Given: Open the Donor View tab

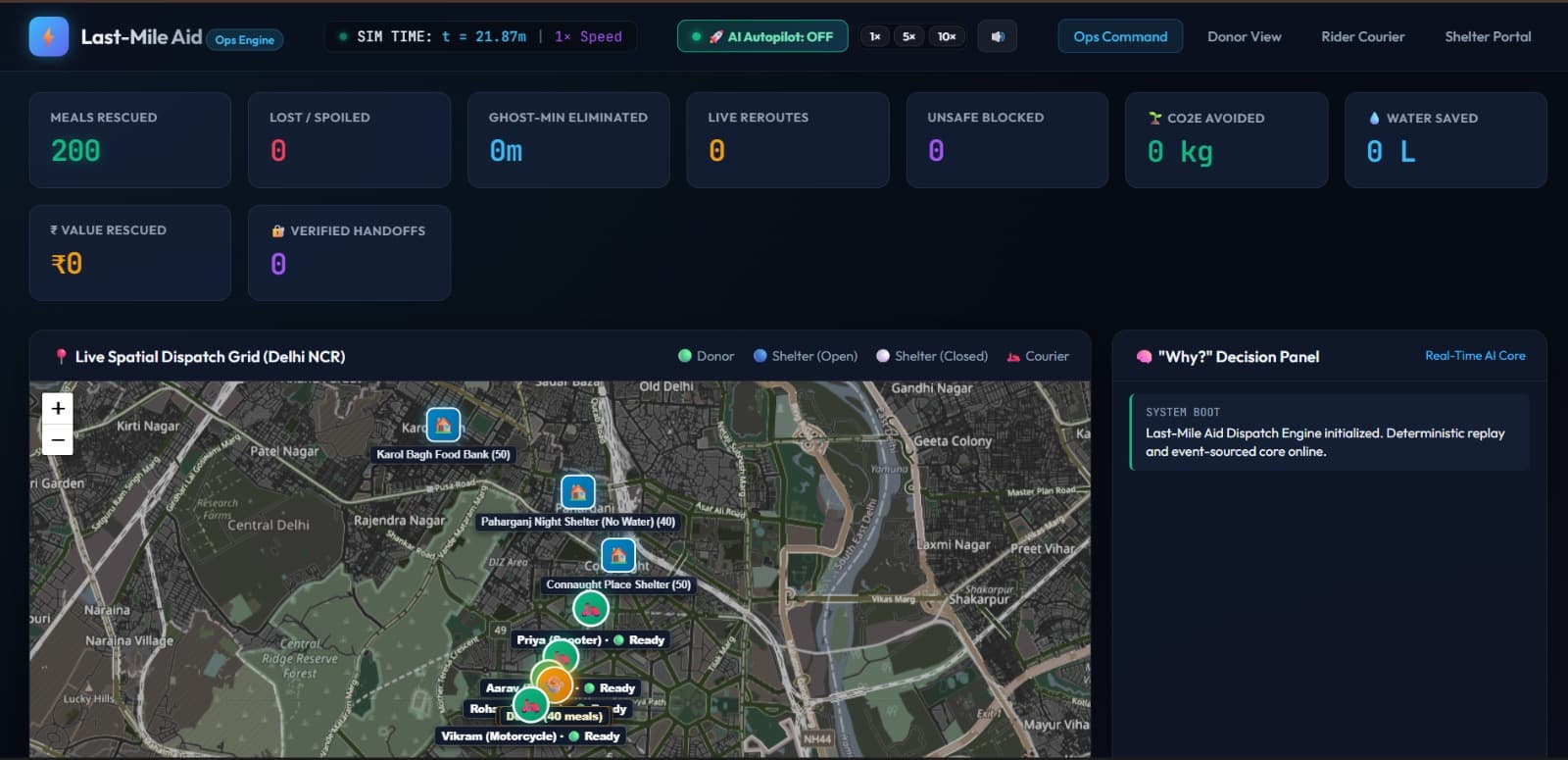Looking at the screenshot, I should coord(1245,36).
